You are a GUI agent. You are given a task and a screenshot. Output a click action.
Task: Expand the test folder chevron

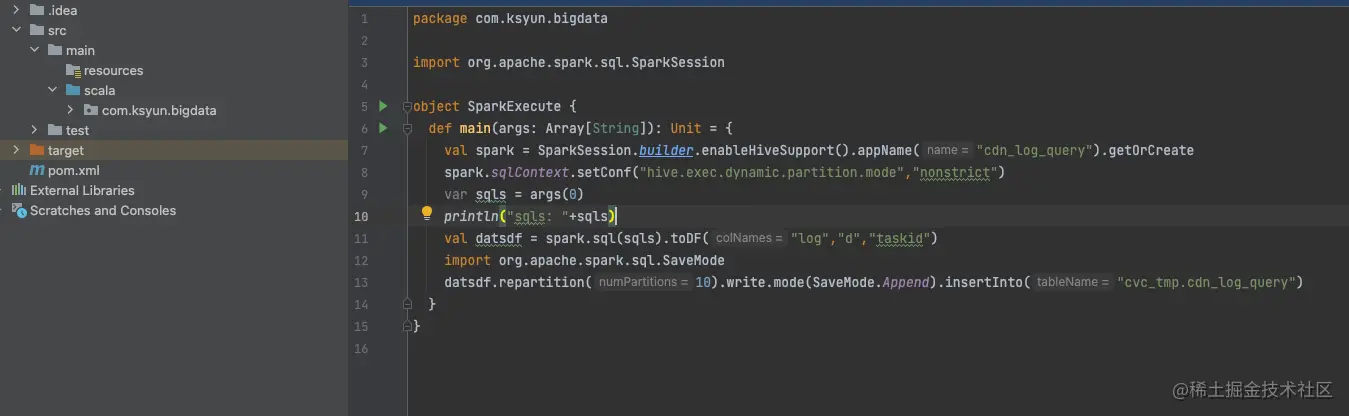(34, 130)
